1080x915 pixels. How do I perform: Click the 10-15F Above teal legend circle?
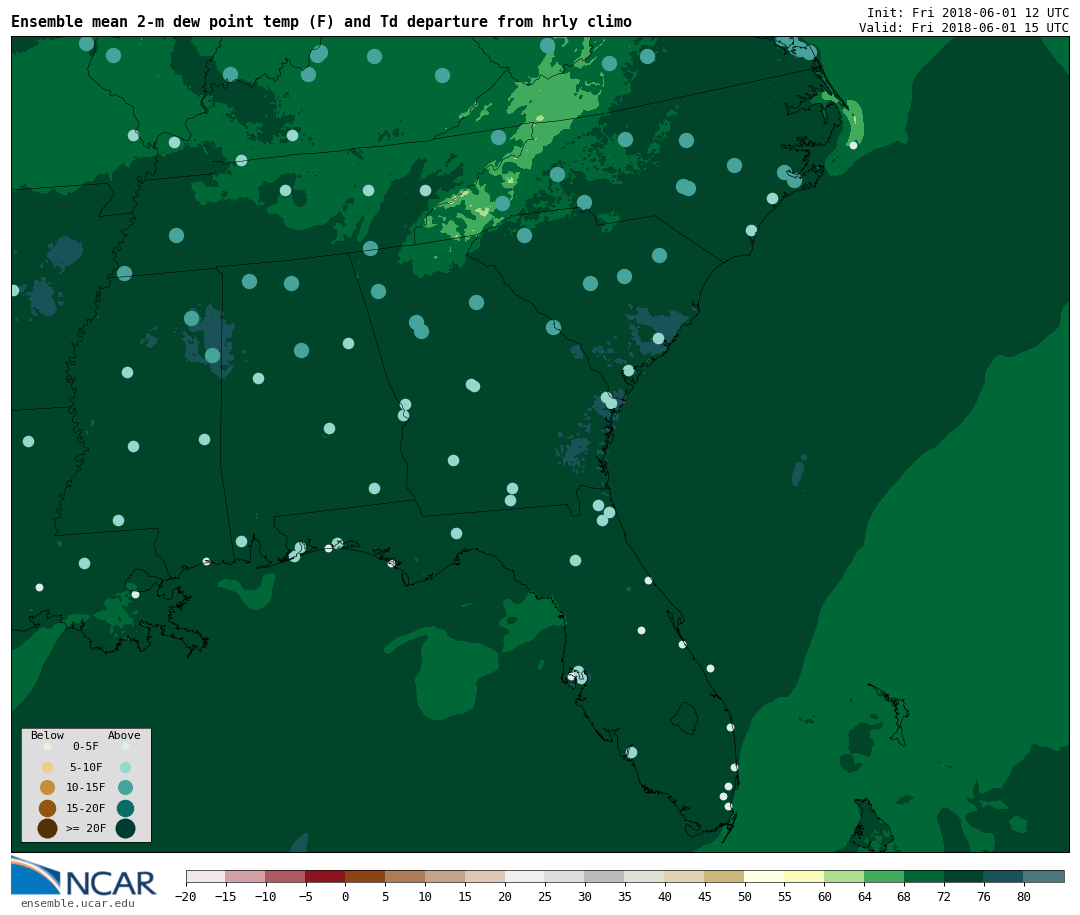click(x=125, y=787)
